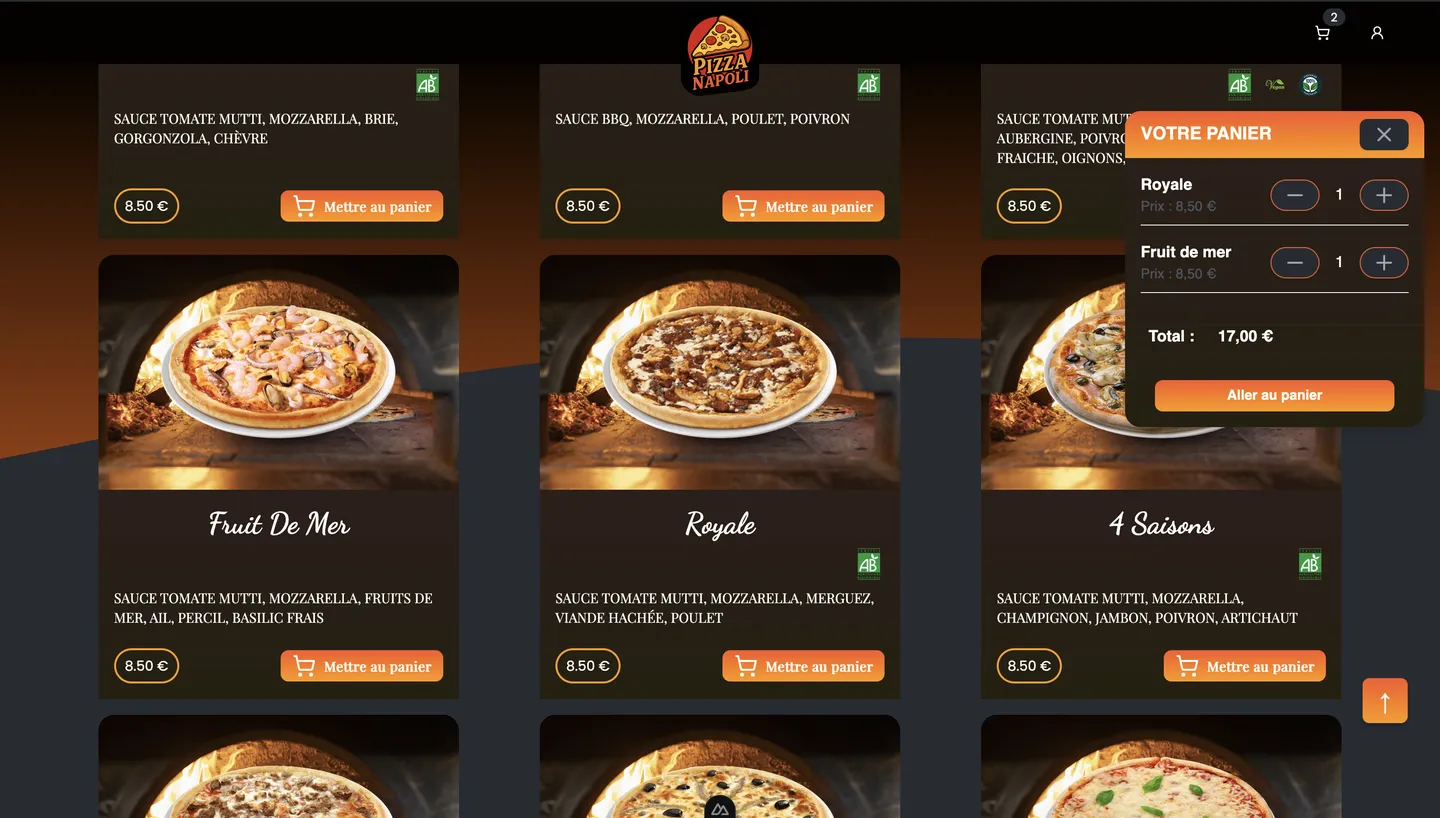Add the brie gorgonzola chèvre pizza to cart
This screenshot has width=1440, height=818.
click(362, 206)
